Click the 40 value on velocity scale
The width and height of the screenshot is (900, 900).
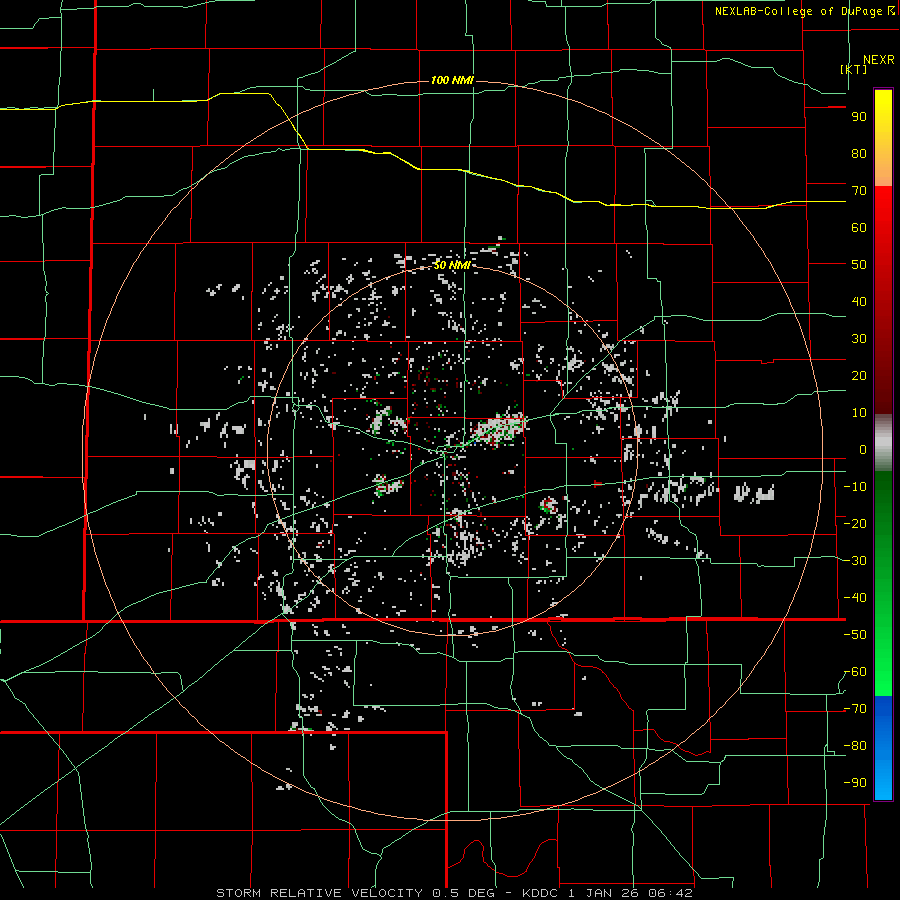coord(859,302)
